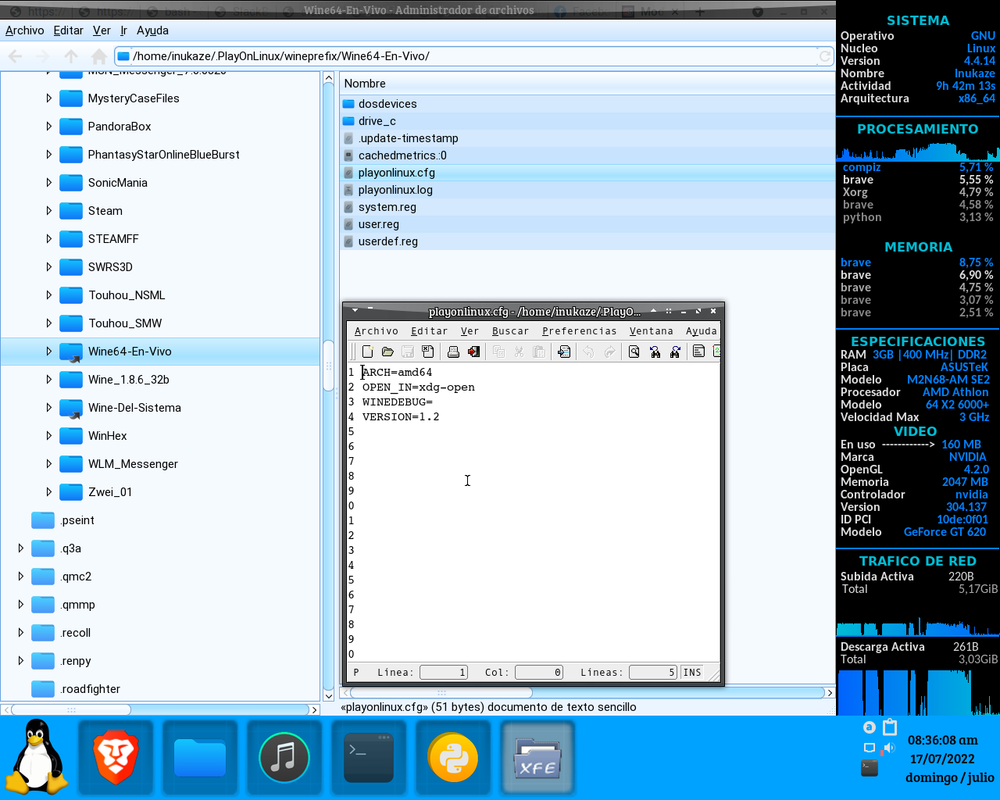The image size is (1000, 800).
Task: Click the clipboard icon in the system tray
Action: tap(890, 727)
